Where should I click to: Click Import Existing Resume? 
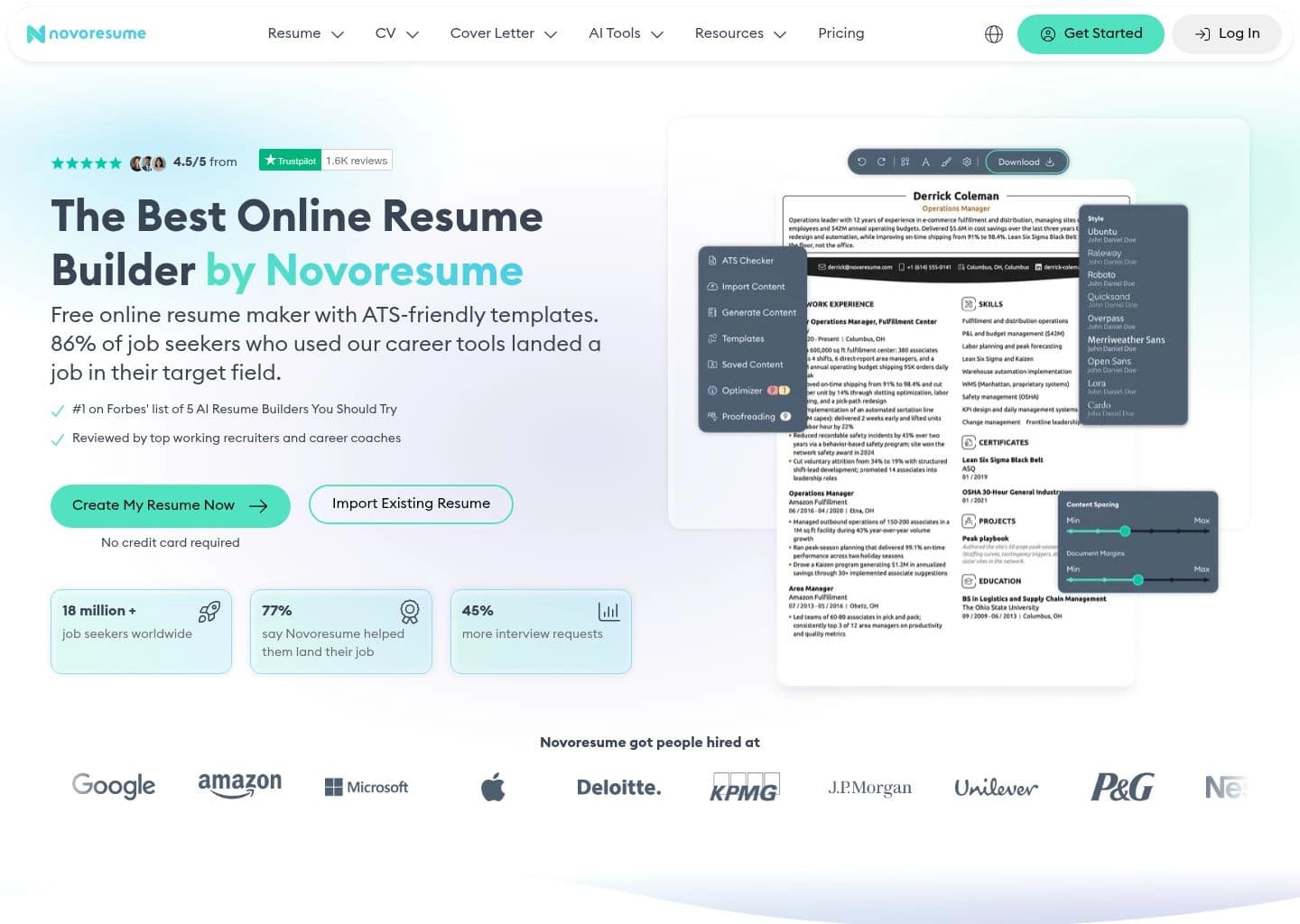[411, 504]
